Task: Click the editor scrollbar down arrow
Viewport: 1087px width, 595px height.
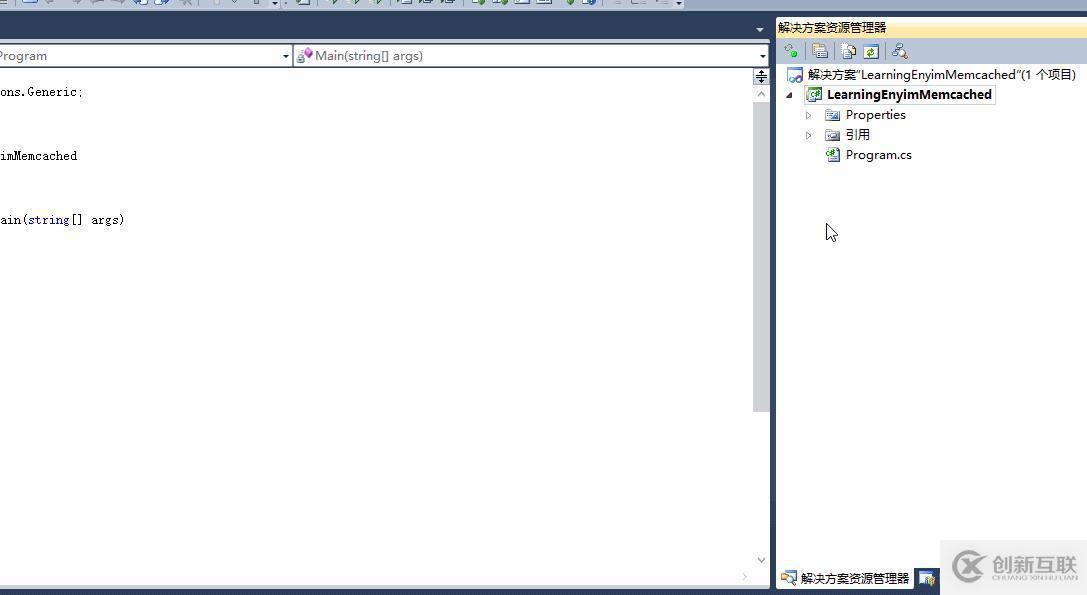Action: click(761, 560)
